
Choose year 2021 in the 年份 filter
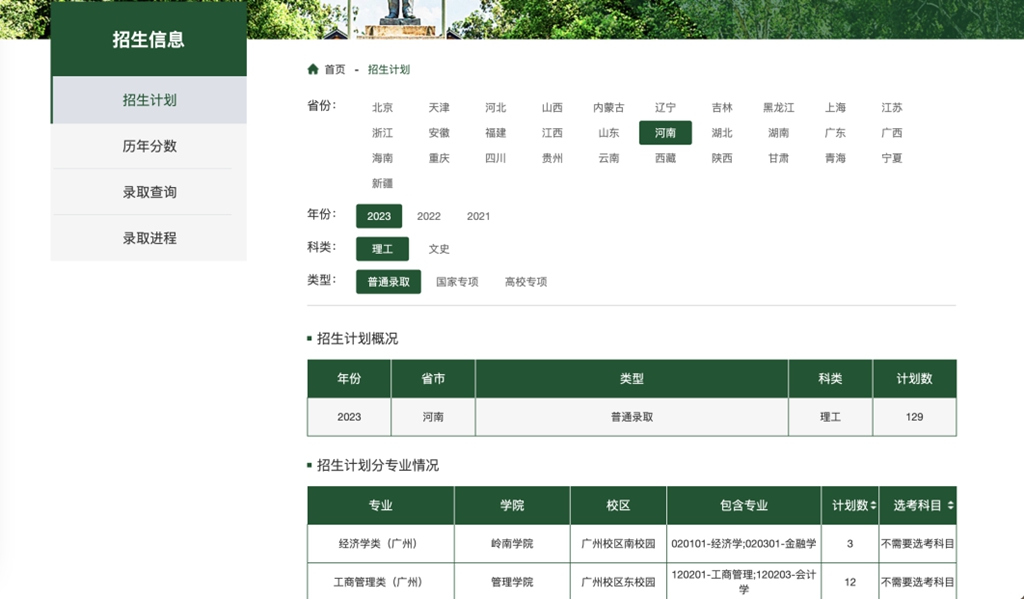tap(479, 216)
